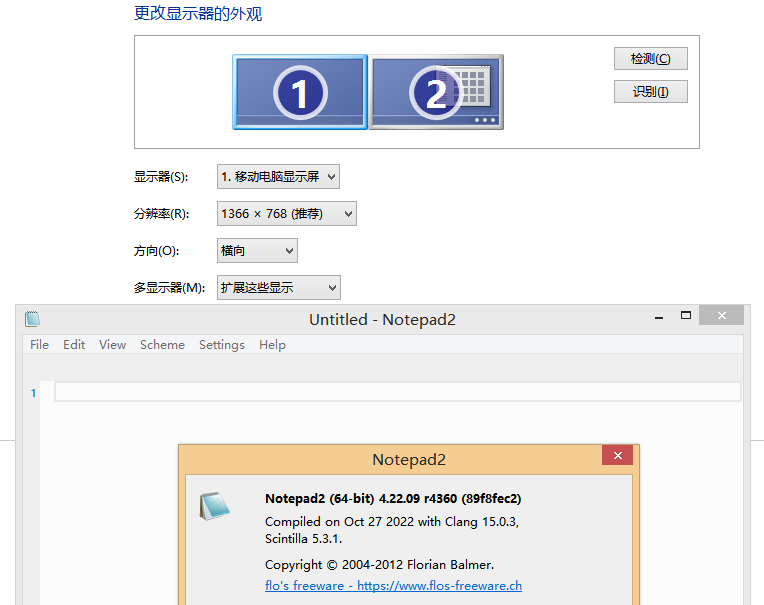Click the Copyright 2004-2012 Florian Balmer text
The image size is (764, 605).
coord(380,565)
